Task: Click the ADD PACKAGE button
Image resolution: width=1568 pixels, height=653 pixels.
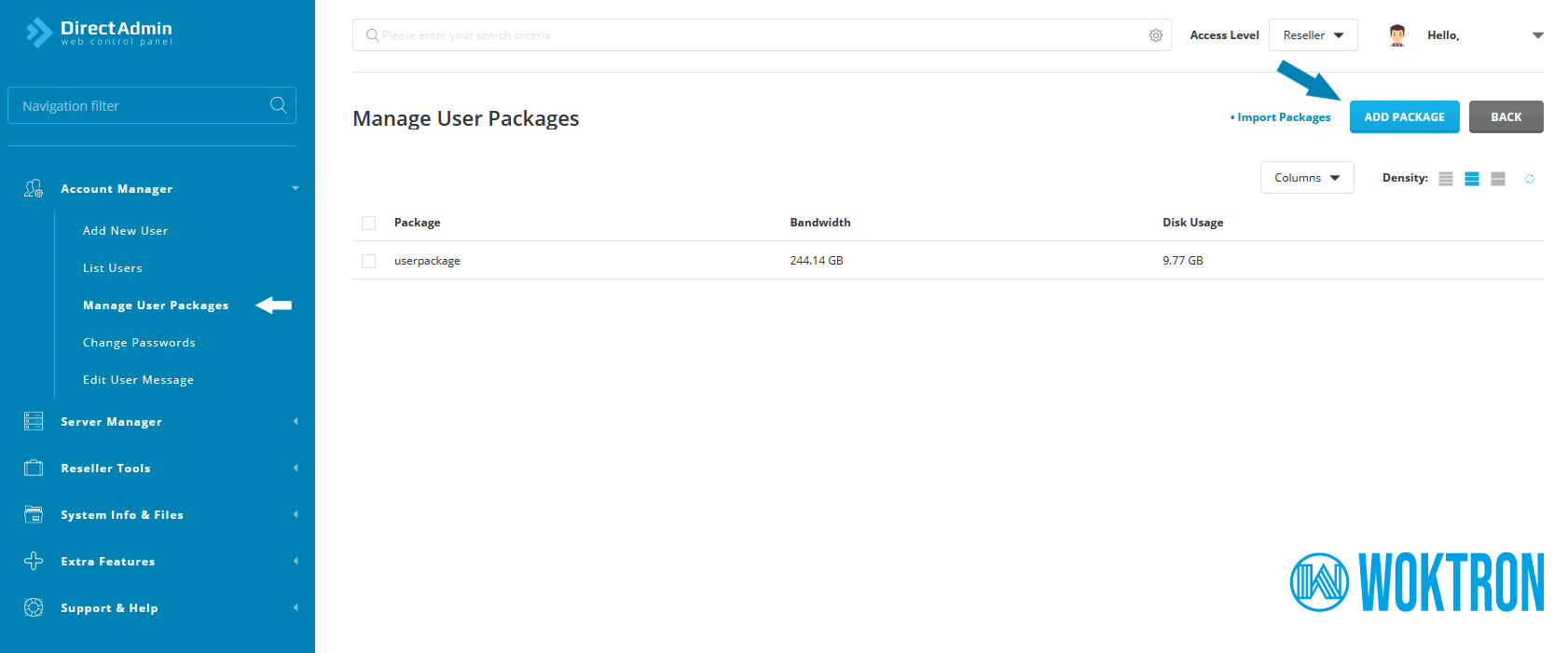Action: tap(1404, 117)
